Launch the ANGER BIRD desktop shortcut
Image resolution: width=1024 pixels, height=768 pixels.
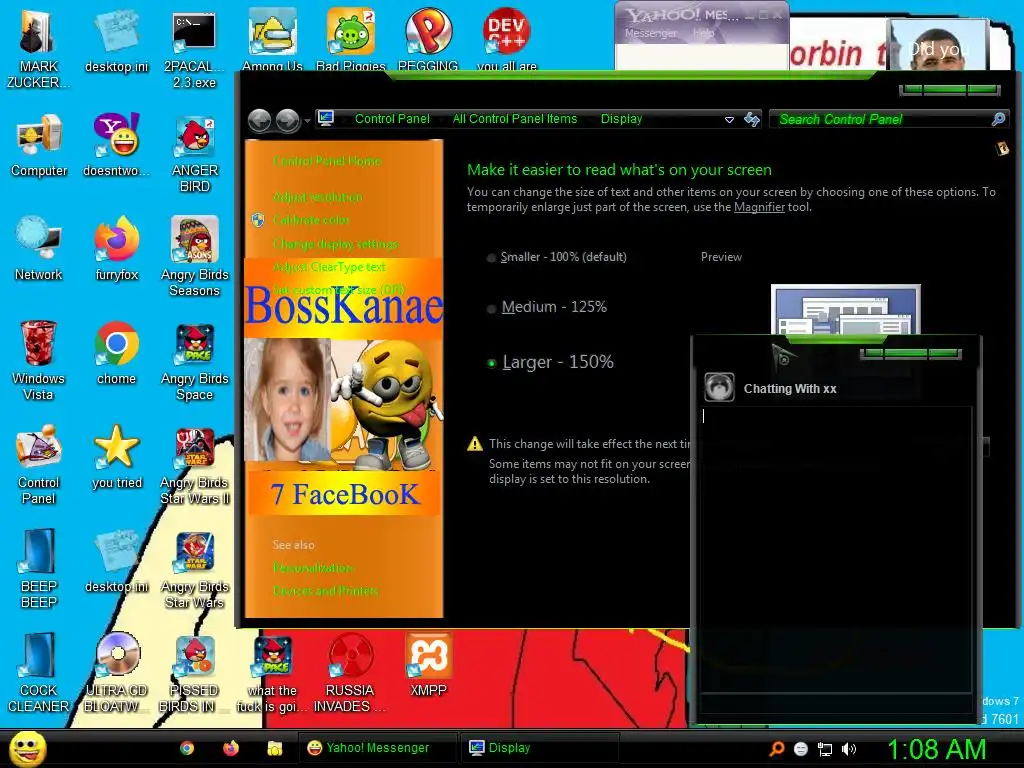[x=195, y=154]
